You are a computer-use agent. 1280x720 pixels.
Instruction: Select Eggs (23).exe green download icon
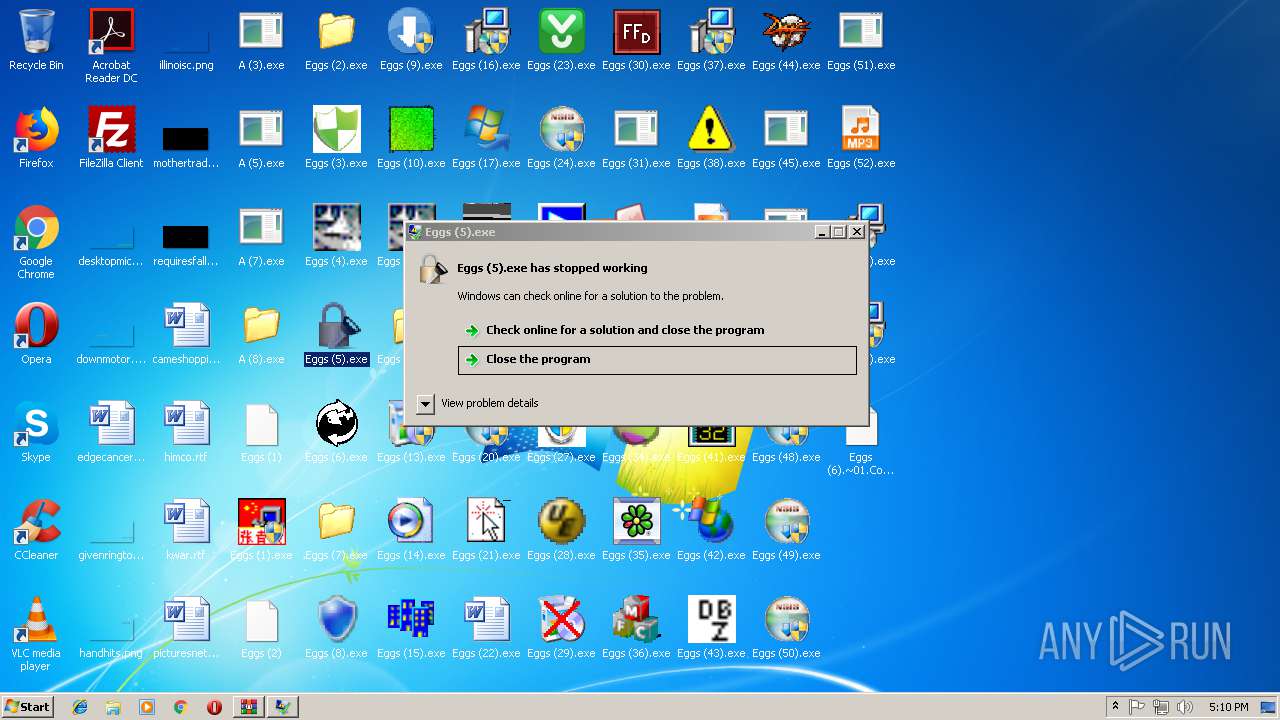[x=561, y=32]
